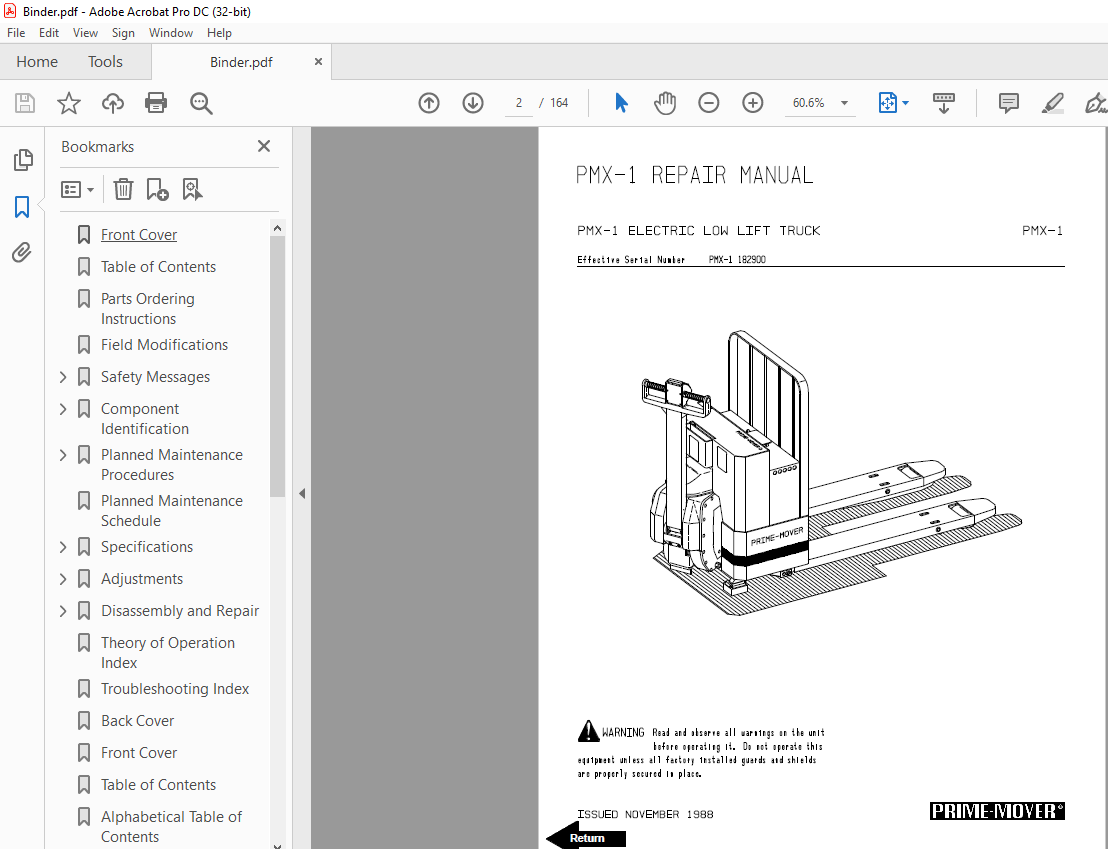Expand the Component Identification bookmark
The image size is (1108, 849).
(63, 409)
